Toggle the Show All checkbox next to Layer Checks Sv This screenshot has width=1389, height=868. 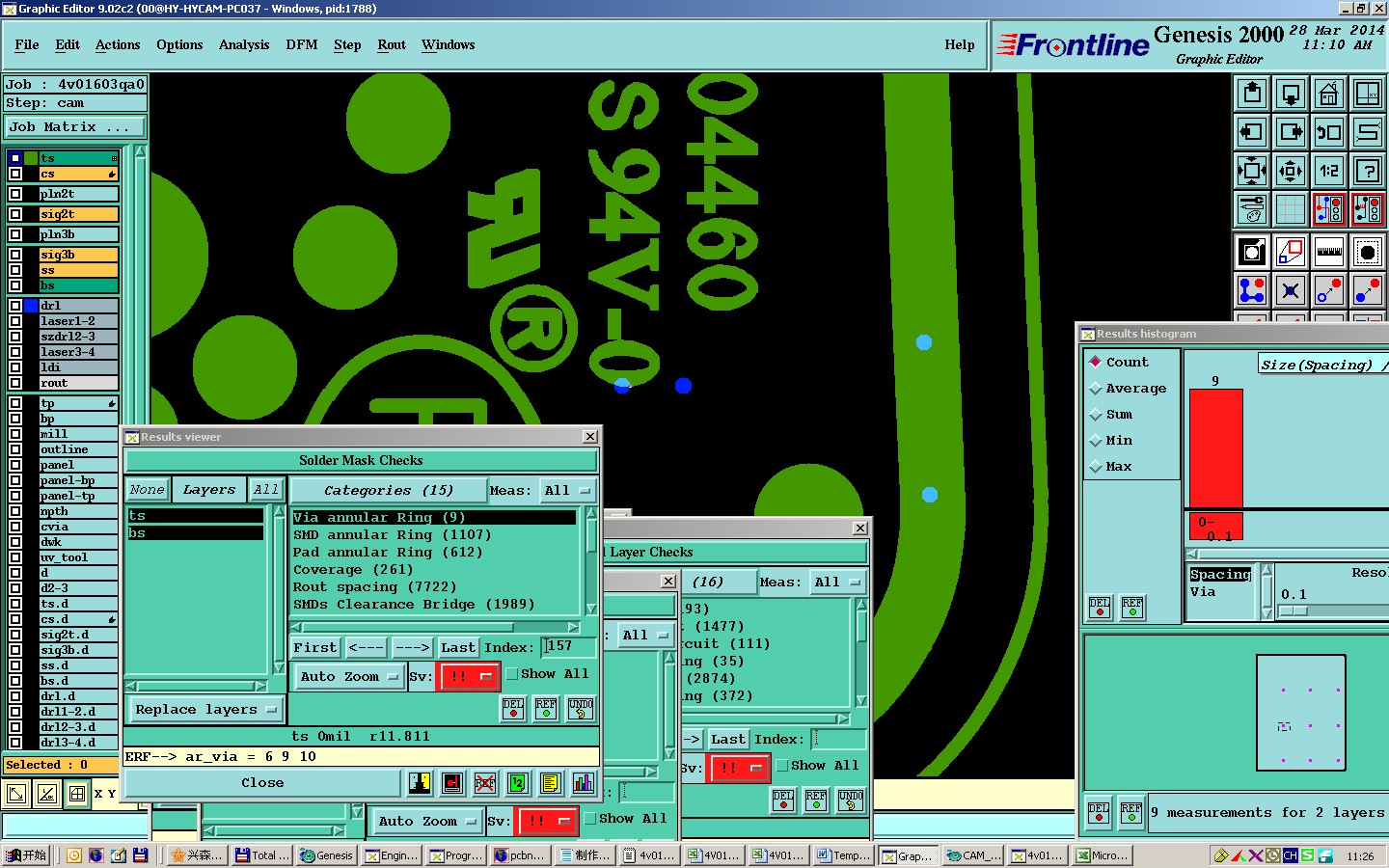click(x=782, y=766)
